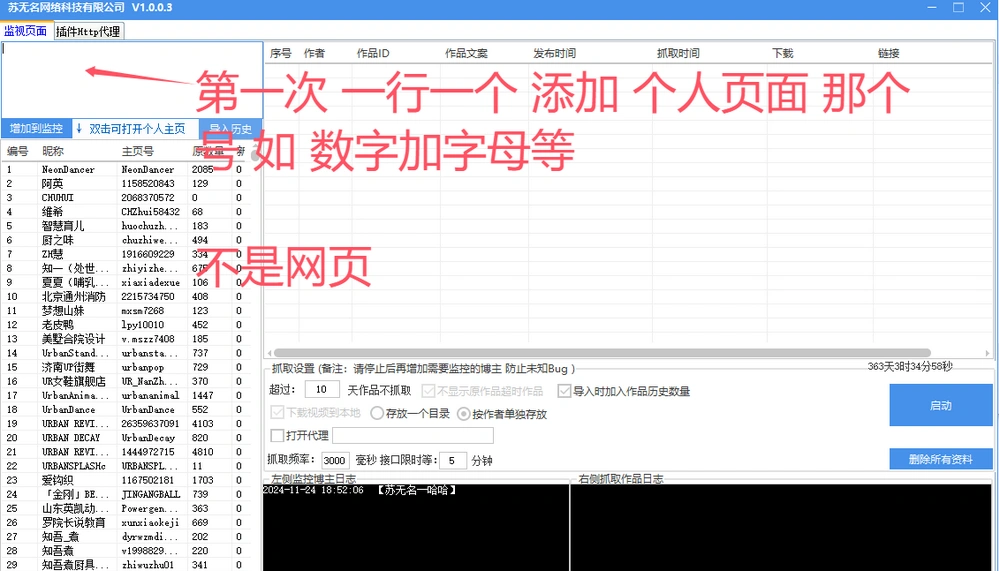Click the 发布时间 column header
Image resolution: width=999 pixels, height=571 pixels.
[x=554, y=53]
